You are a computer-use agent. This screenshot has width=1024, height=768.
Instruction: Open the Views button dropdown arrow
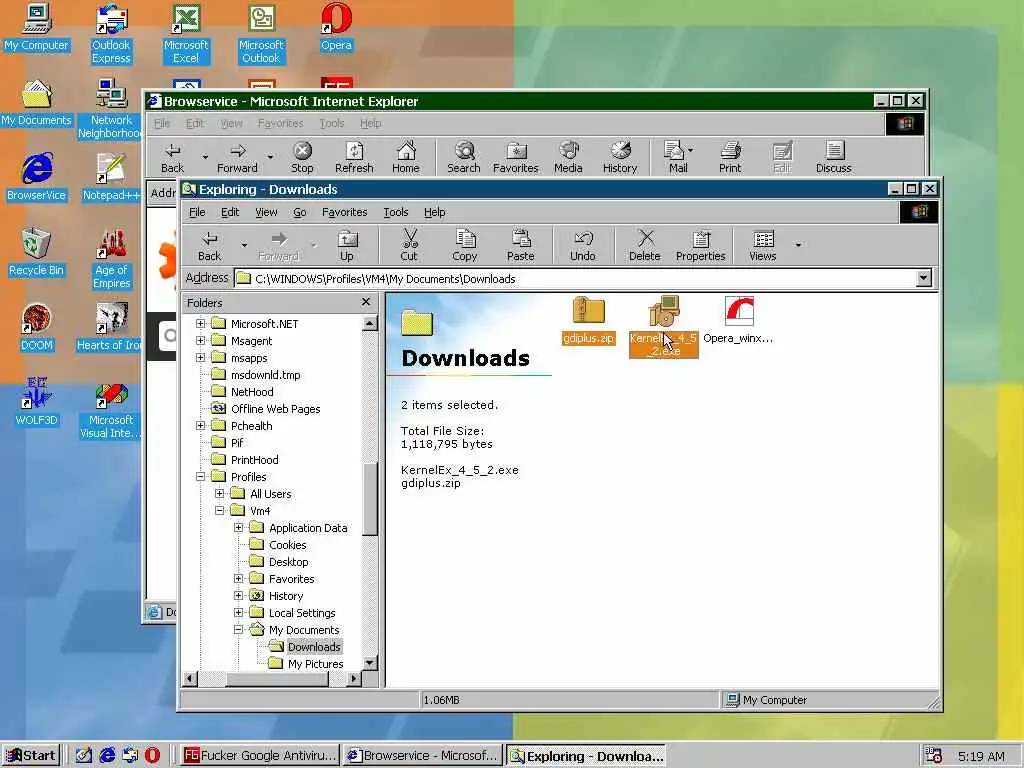coord(798,245)
